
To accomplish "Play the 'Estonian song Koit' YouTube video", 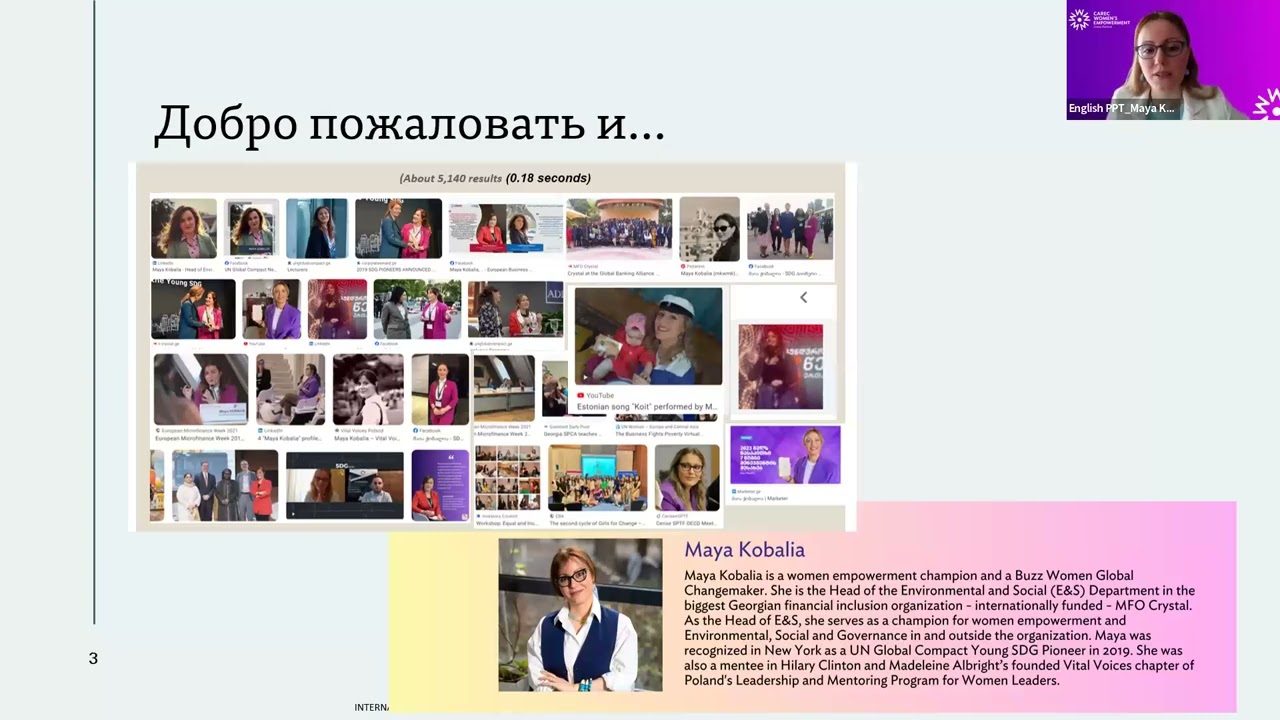I will tap(648, 336).
